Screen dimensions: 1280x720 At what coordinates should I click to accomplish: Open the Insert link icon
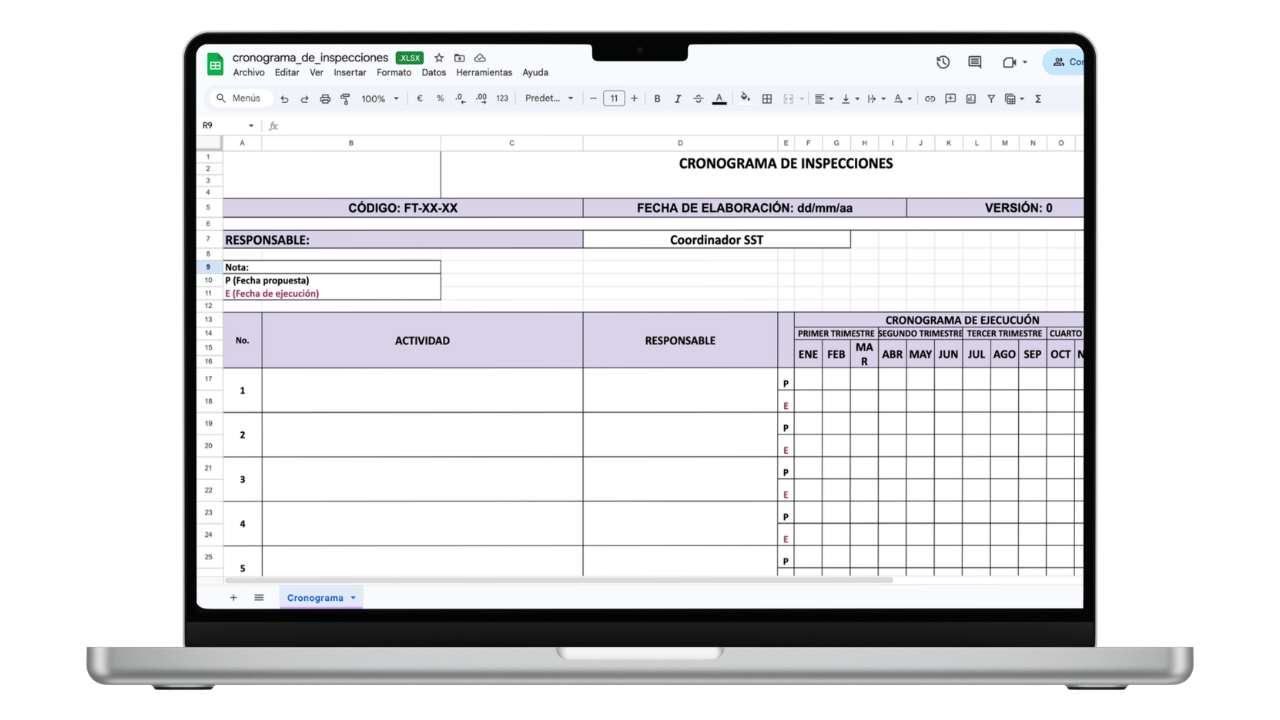click(930, 98)
